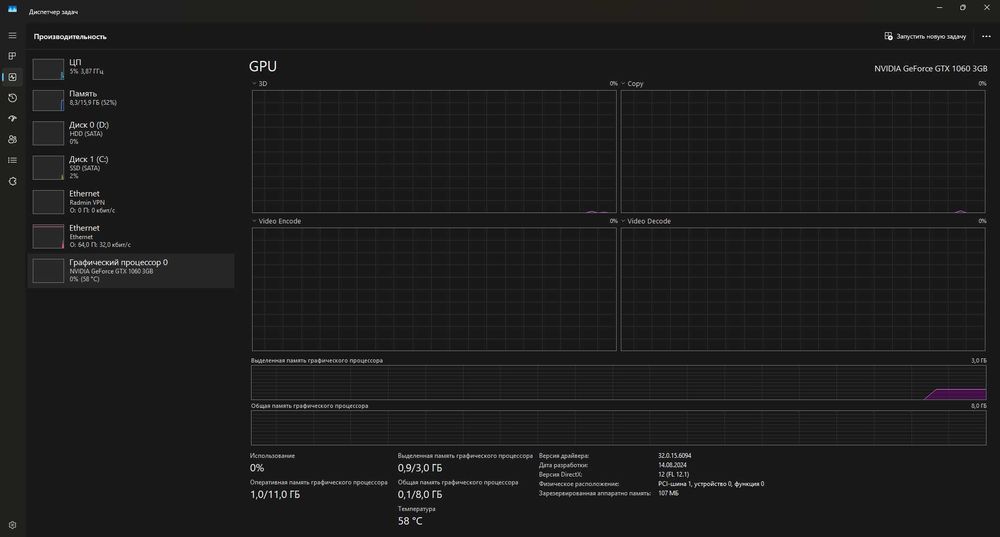Click the '0%' utilization value

[257, 468]
